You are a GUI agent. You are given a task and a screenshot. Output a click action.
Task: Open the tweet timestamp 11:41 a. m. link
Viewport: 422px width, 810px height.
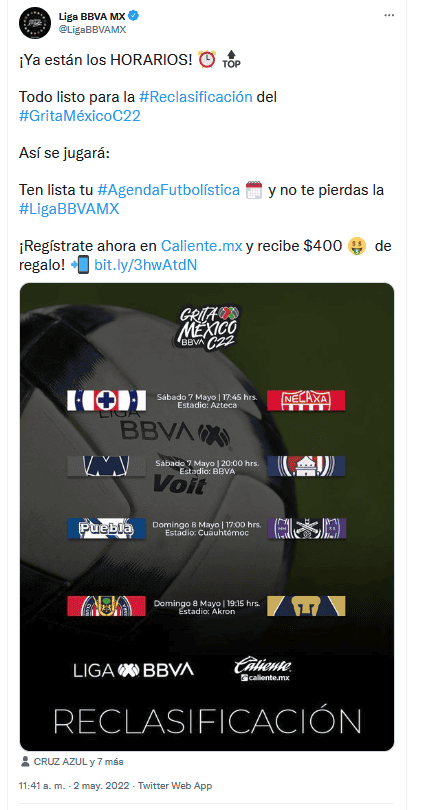41,786
